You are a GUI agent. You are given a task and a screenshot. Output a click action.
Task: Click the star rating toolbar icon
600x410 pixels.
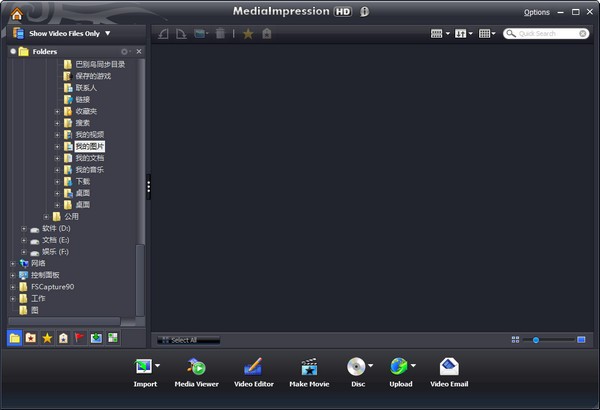(248, 34)
